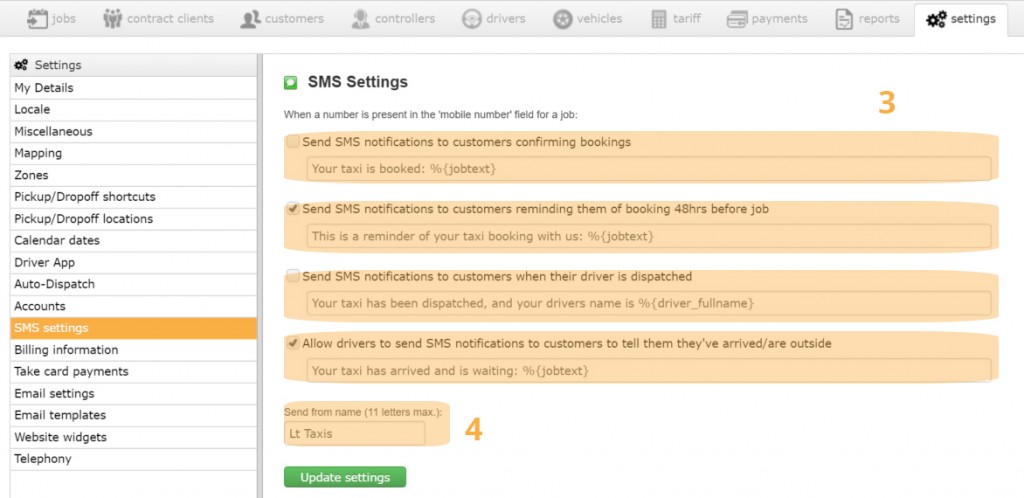Go to the vehicles tab
Screen dimensions: 1024x498
coord(588,20)
